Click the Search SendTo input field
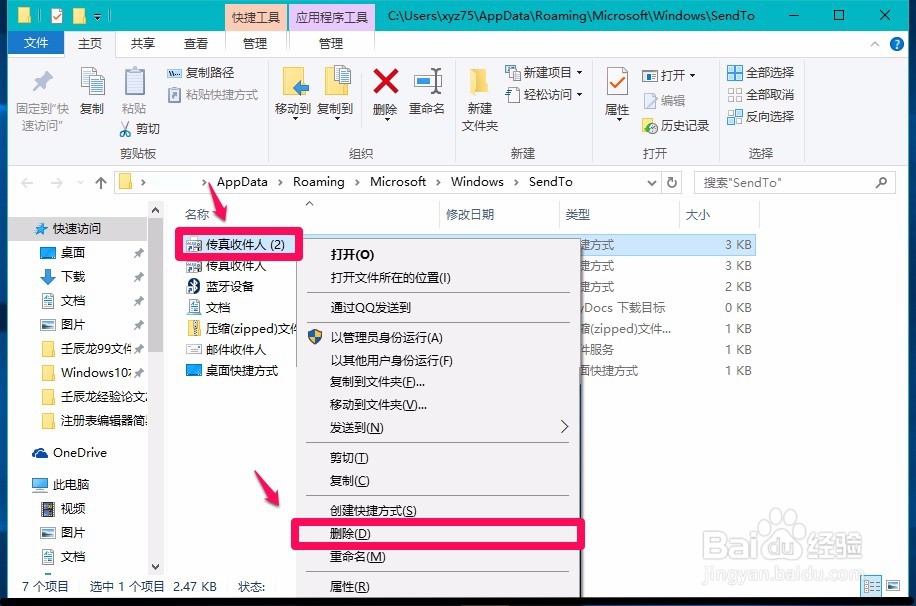 coord(794,183)
